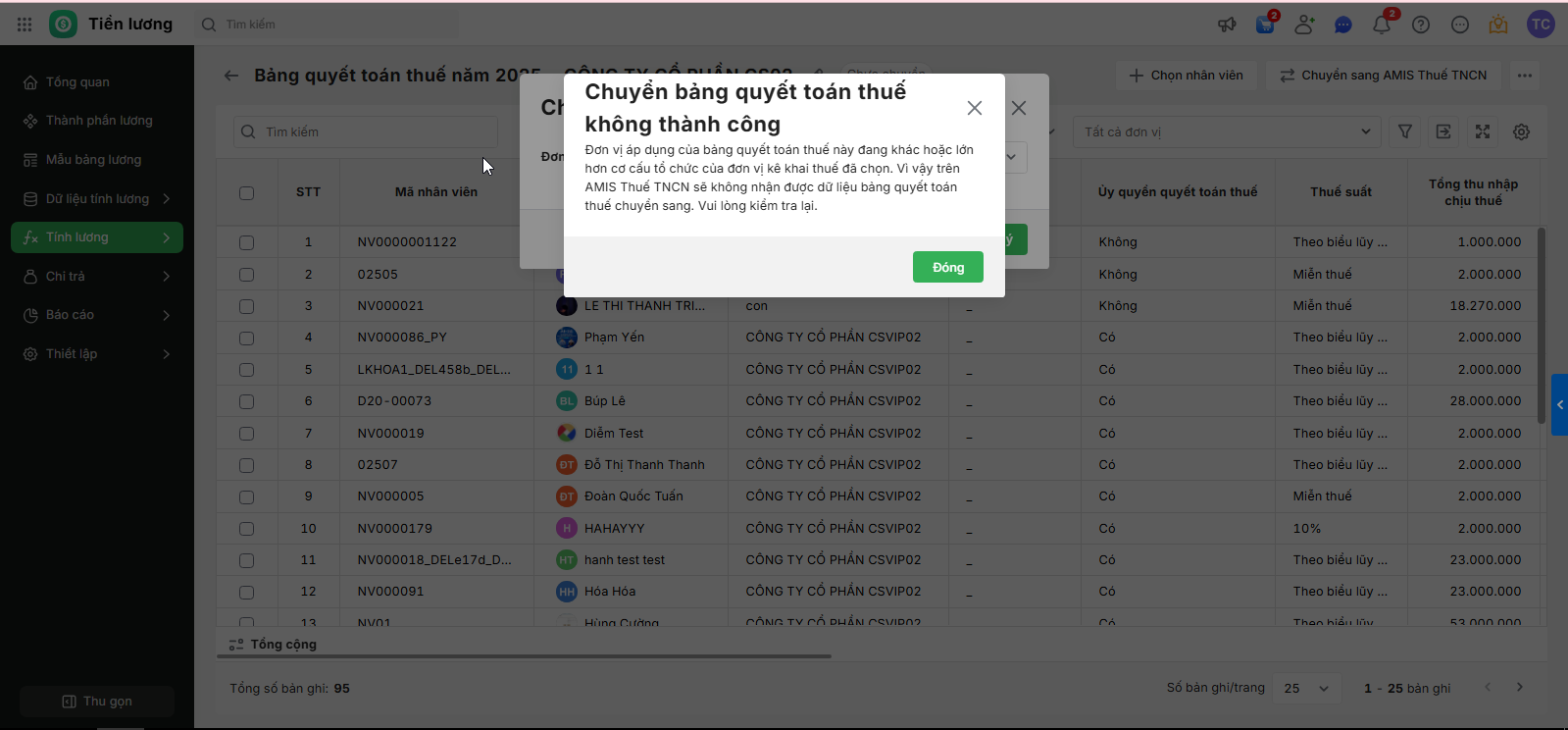
Task: Expand the Báo cáo submenu
Action: 166,315
